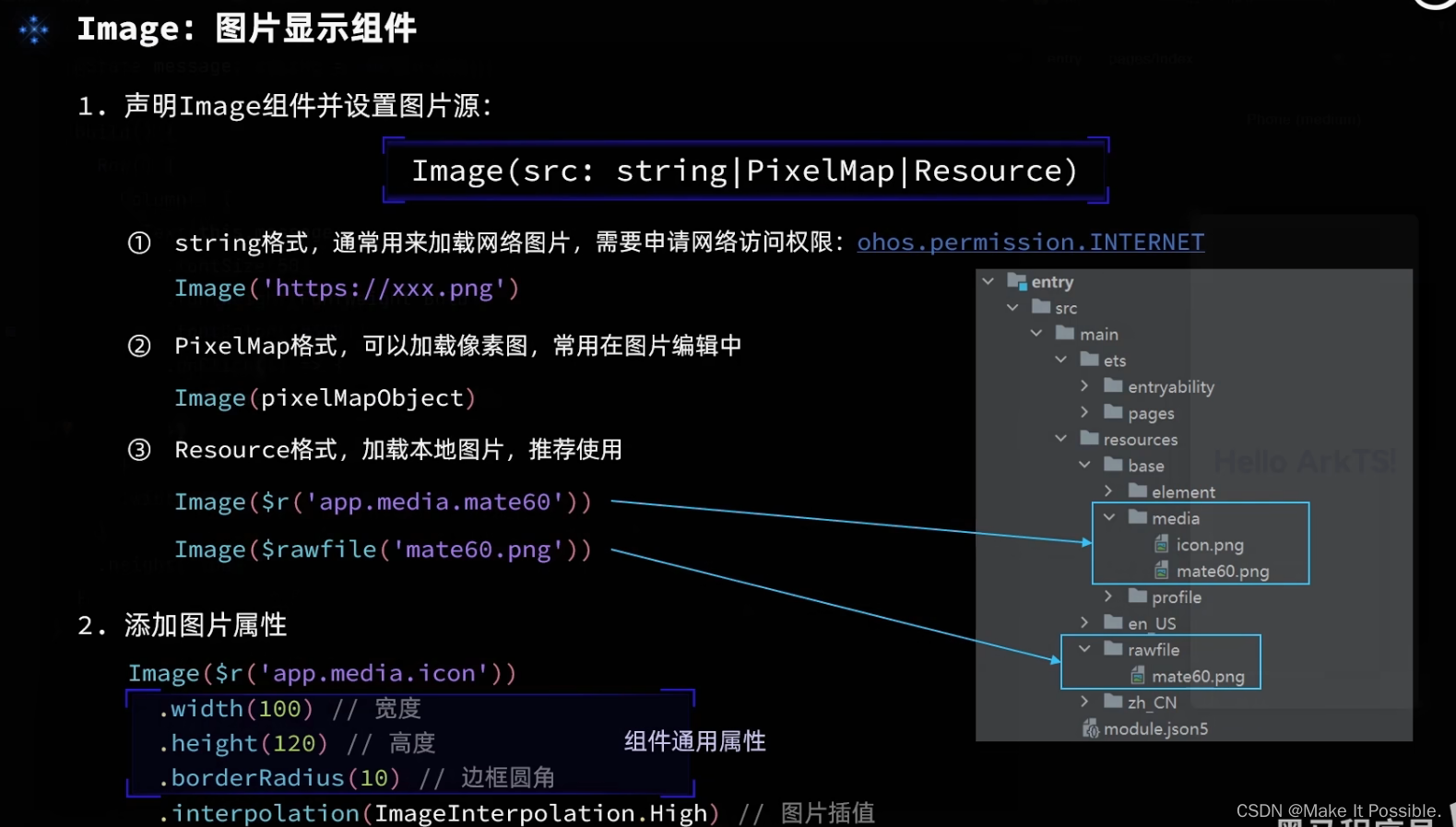Click the Image('https://xxx.png') code line

(347, 289)
